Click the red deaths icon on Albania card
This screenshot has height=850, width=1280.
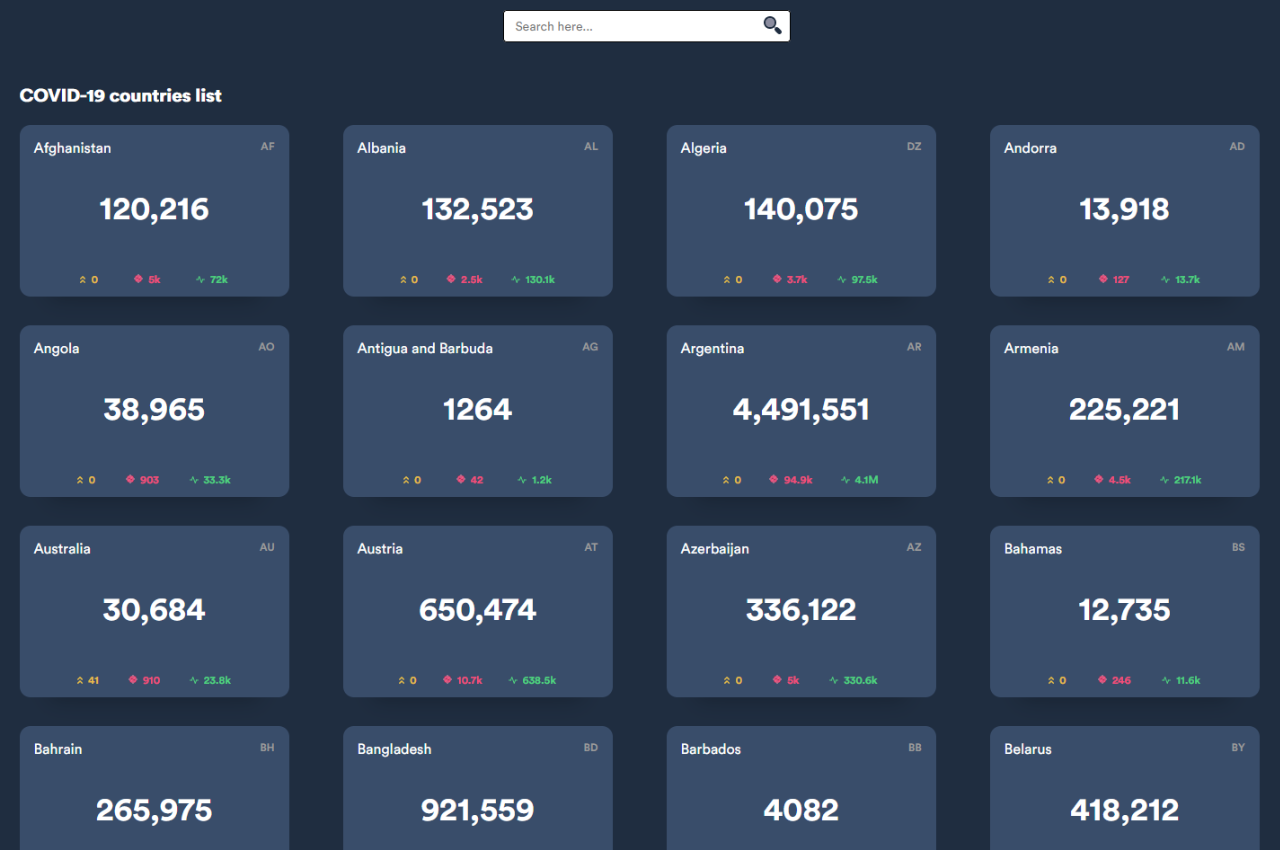coord(451,280)
